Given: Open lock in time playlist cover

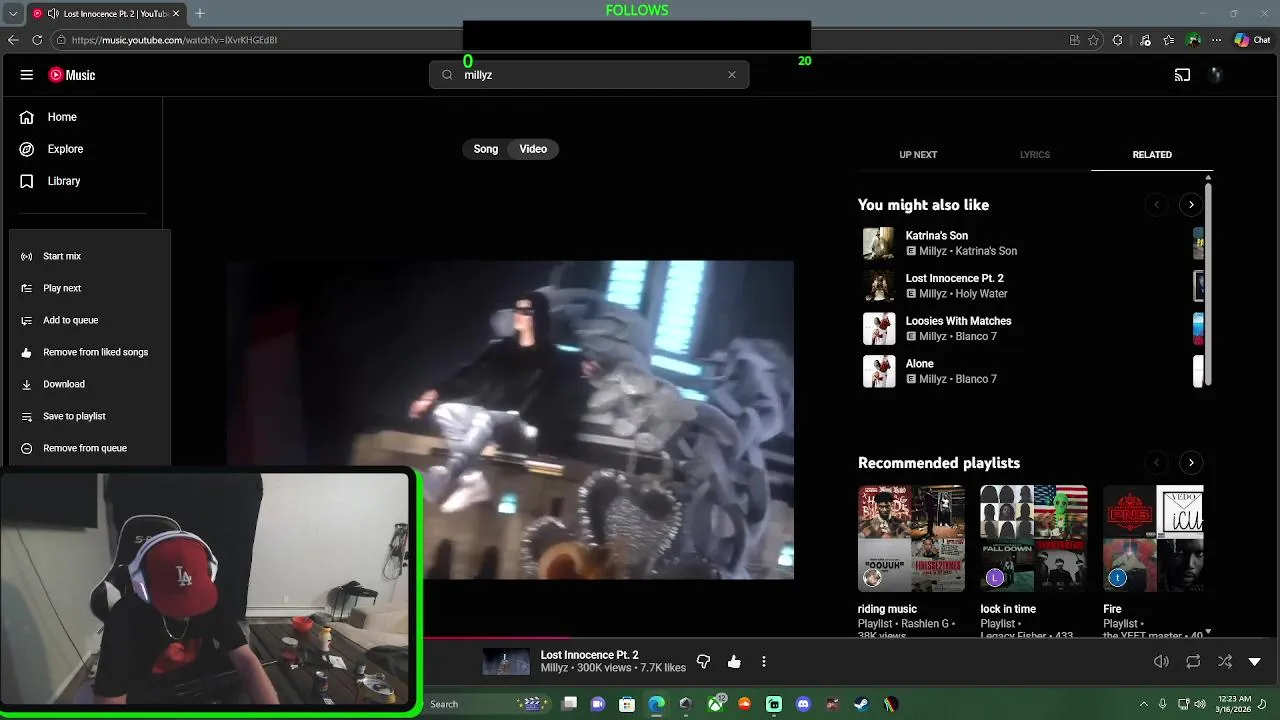Looking at the screenshot, I should pos(1034,538).
